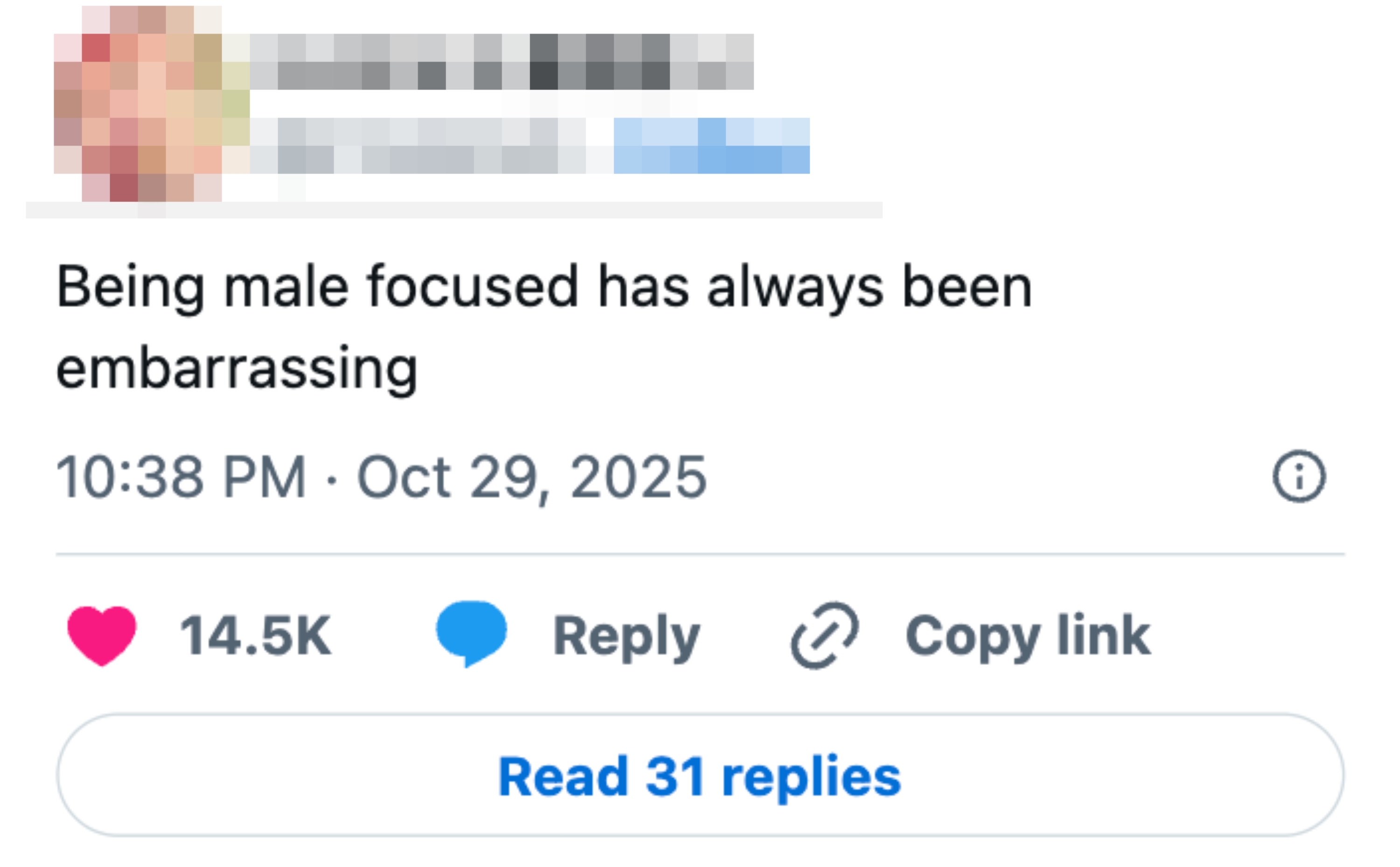The image size is (1400, 867).
Task: Like the tweet with the heart icon
Action: [x=101, y=636]
